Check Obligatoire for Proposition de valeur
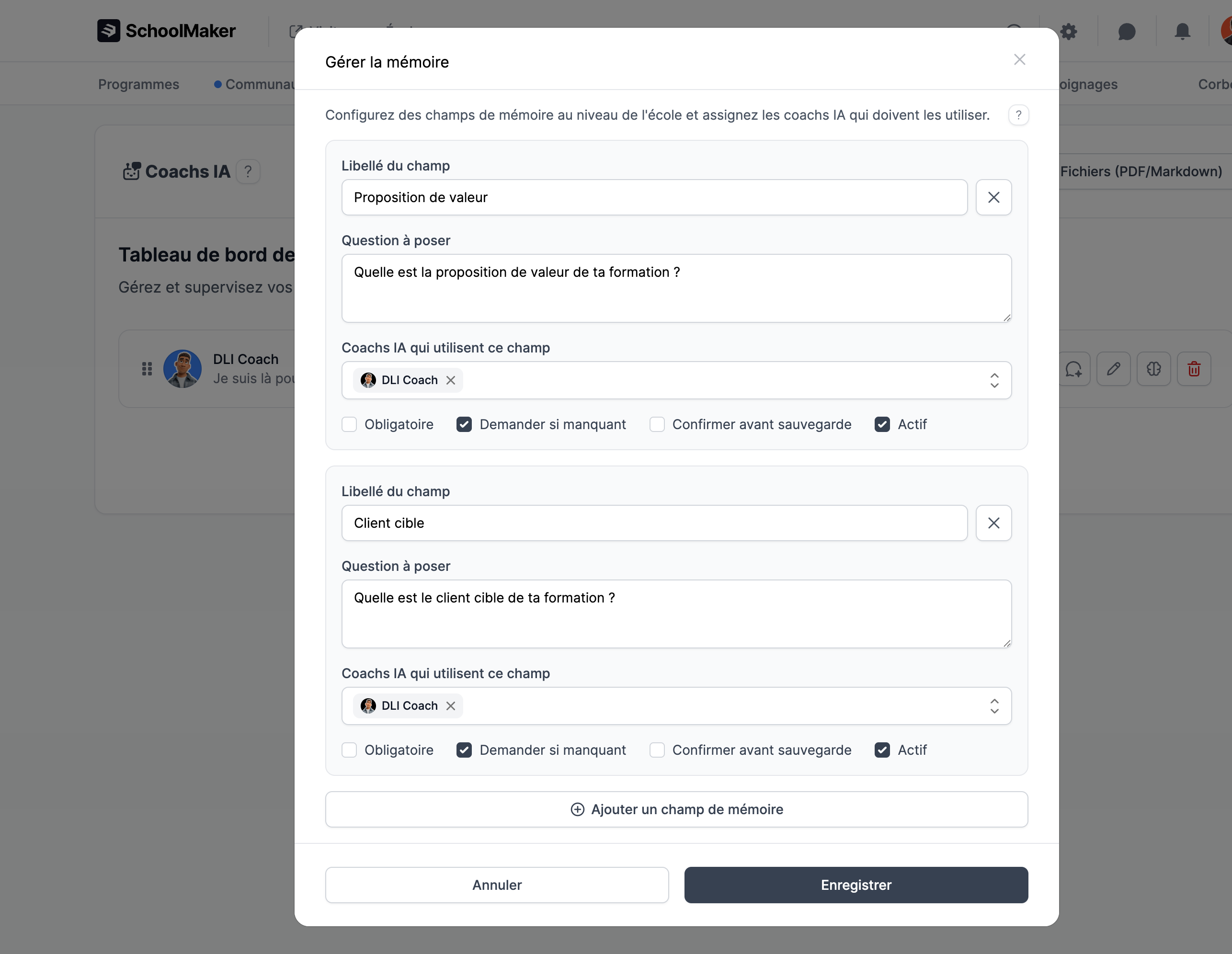This screenshot has width=1232, height=954. coord(349,424)
